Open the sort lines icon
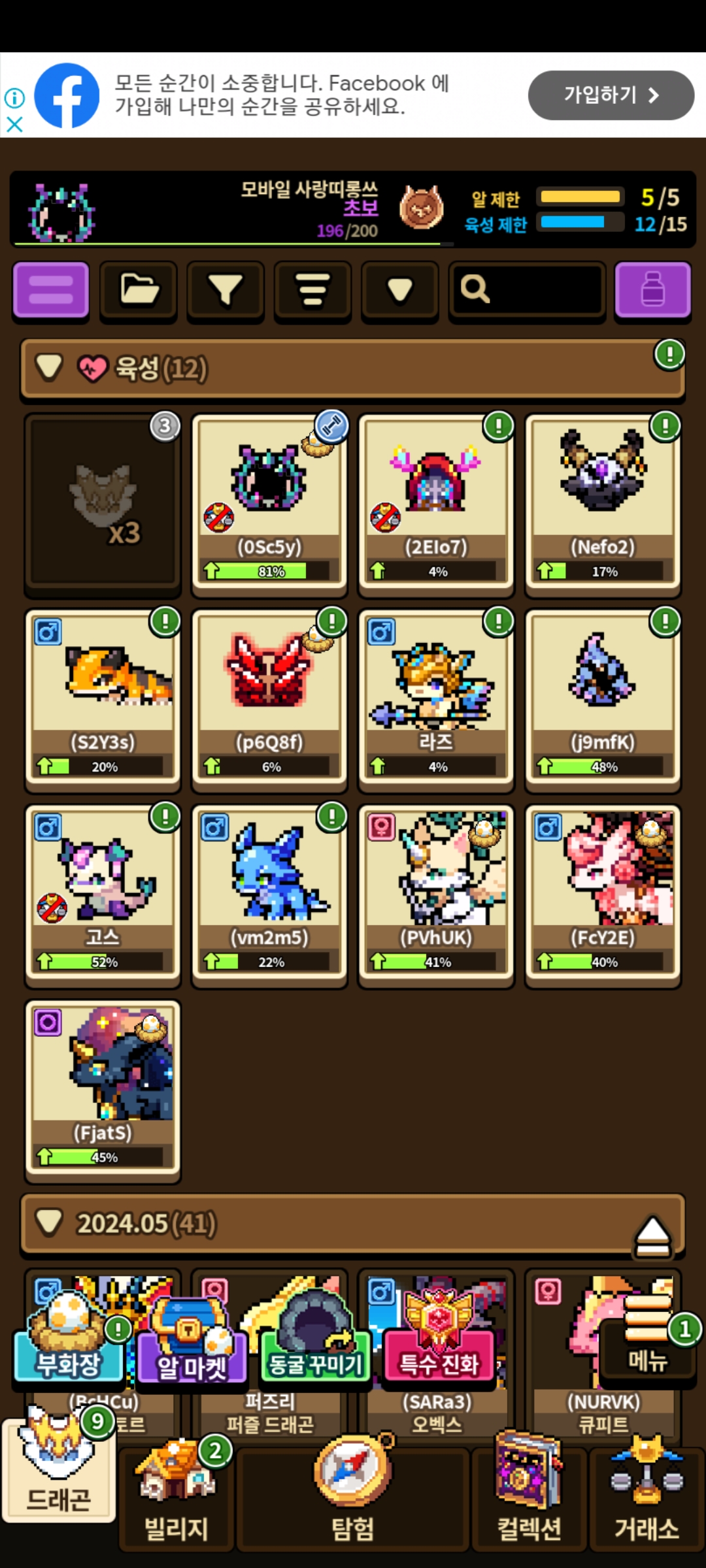 click(x=312, y=290)
